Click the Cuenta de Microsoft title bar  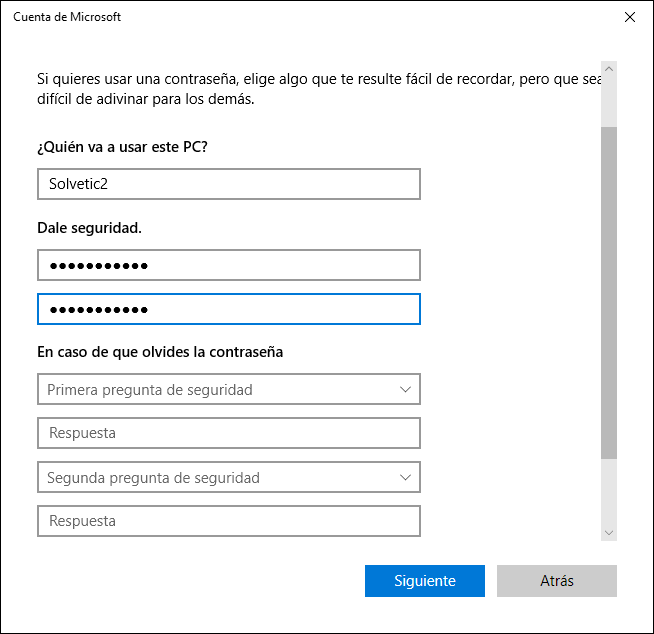tap(300, 17)
